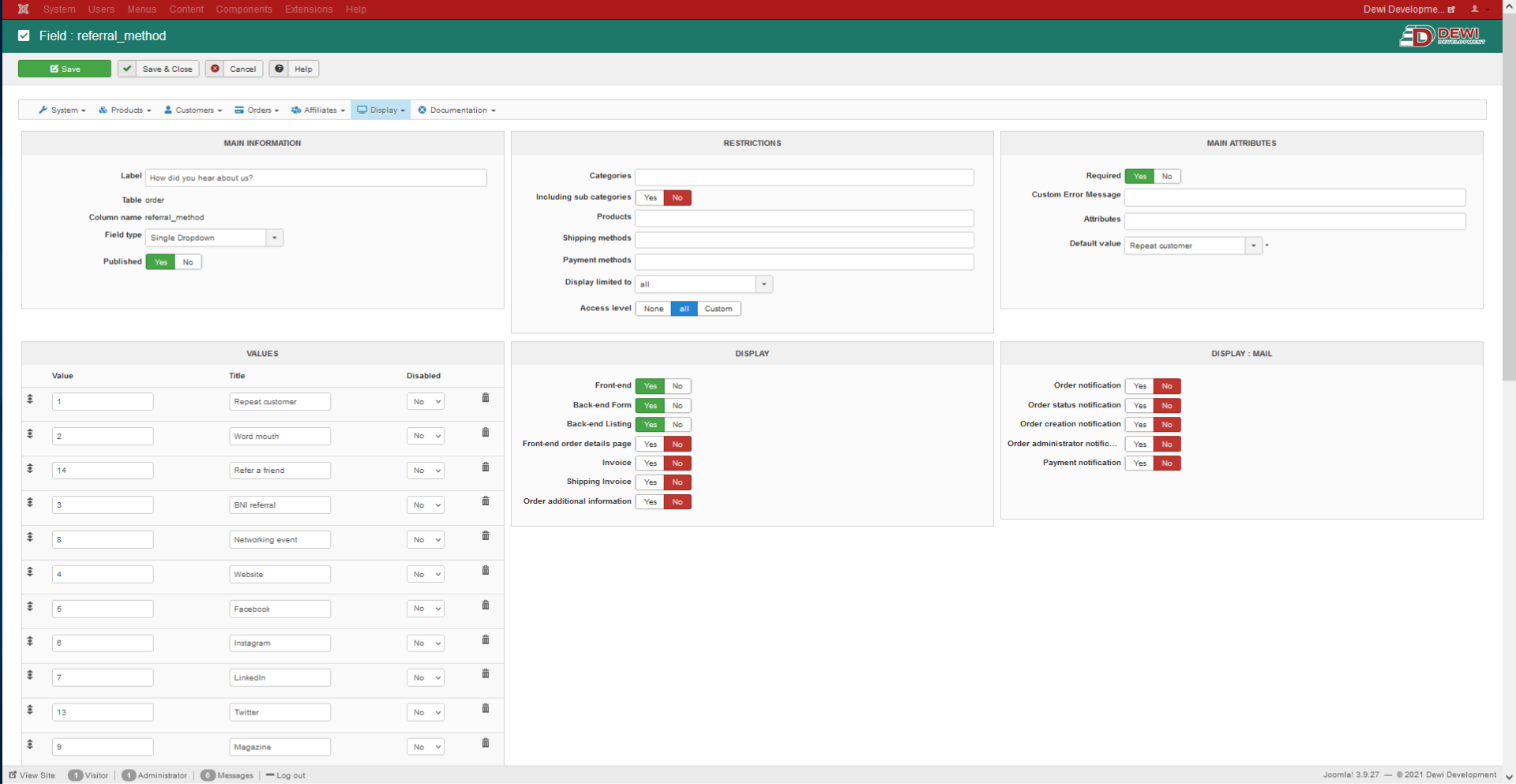Delete the Refer a friend value row
Screen dimensions: 1516x784
(x=486, y=467)
